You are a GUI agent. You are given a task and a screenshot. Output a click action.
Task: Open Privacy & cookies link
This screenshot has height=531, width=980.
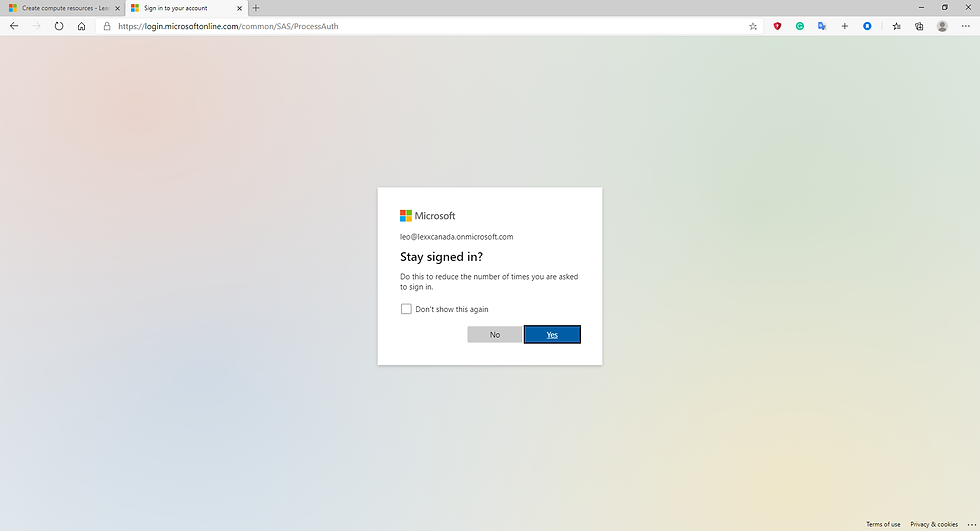(x=934, y=524)
